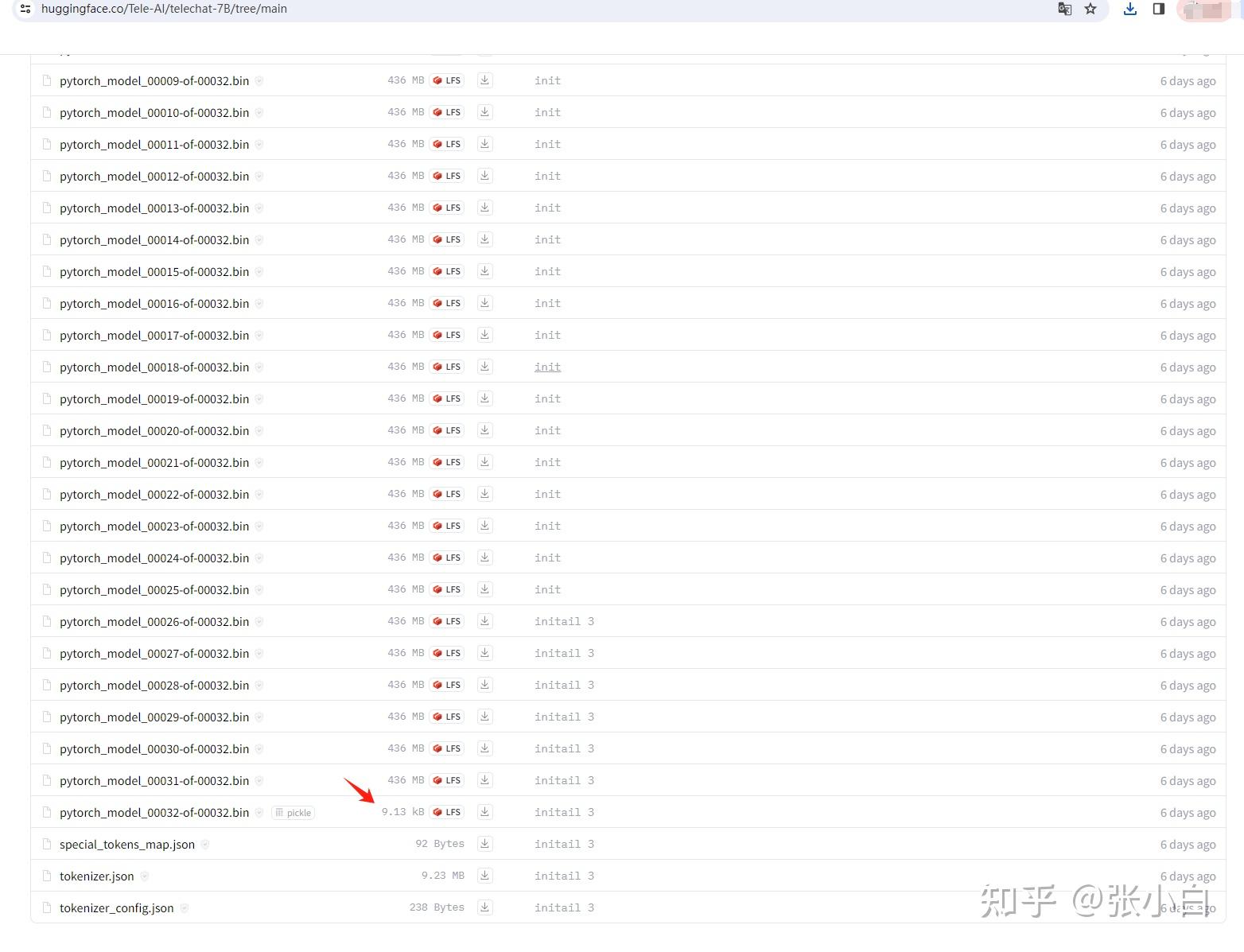This screenshot has height=952, width=1244.
Task: Open browser downloads icon in toolbar
Action: coord(1129,9)
